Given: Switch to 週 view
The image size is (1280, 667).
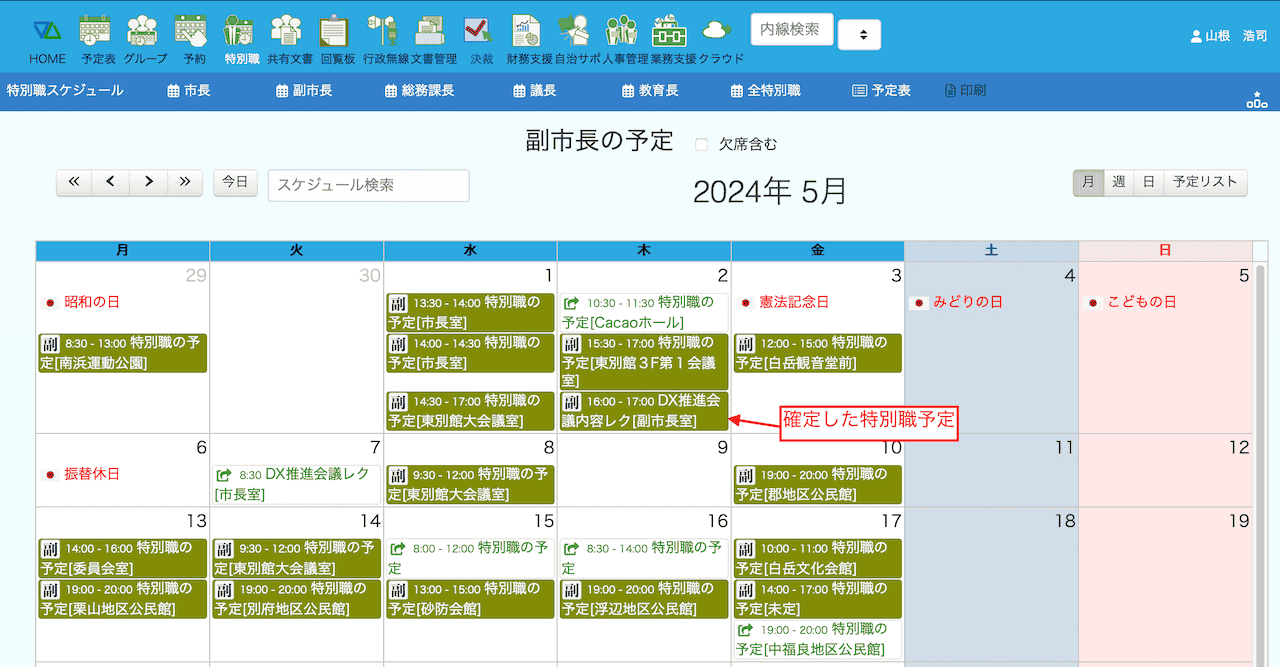Looking at the screenshot, I should tap(1118, 182).
